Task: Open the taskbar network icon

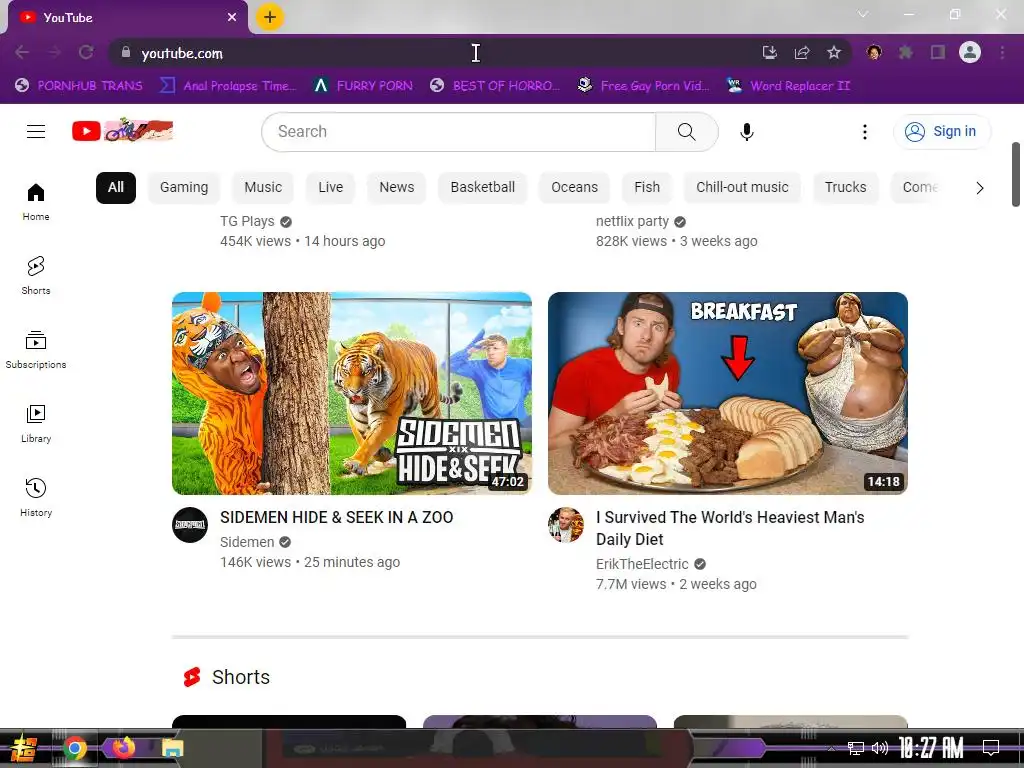Action: 856,748
